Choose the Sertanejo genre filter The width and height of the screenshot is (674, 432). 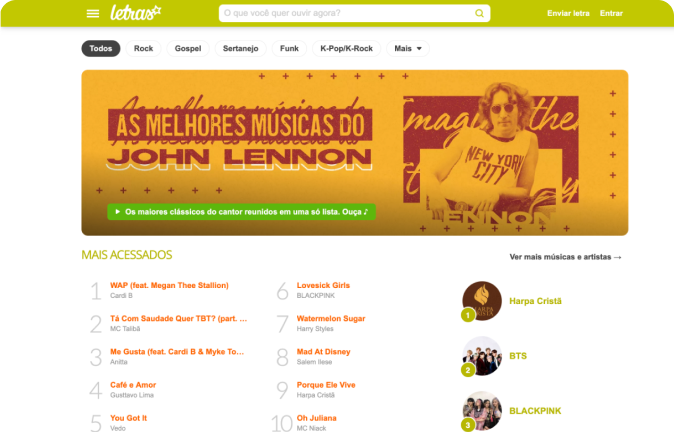240,49
